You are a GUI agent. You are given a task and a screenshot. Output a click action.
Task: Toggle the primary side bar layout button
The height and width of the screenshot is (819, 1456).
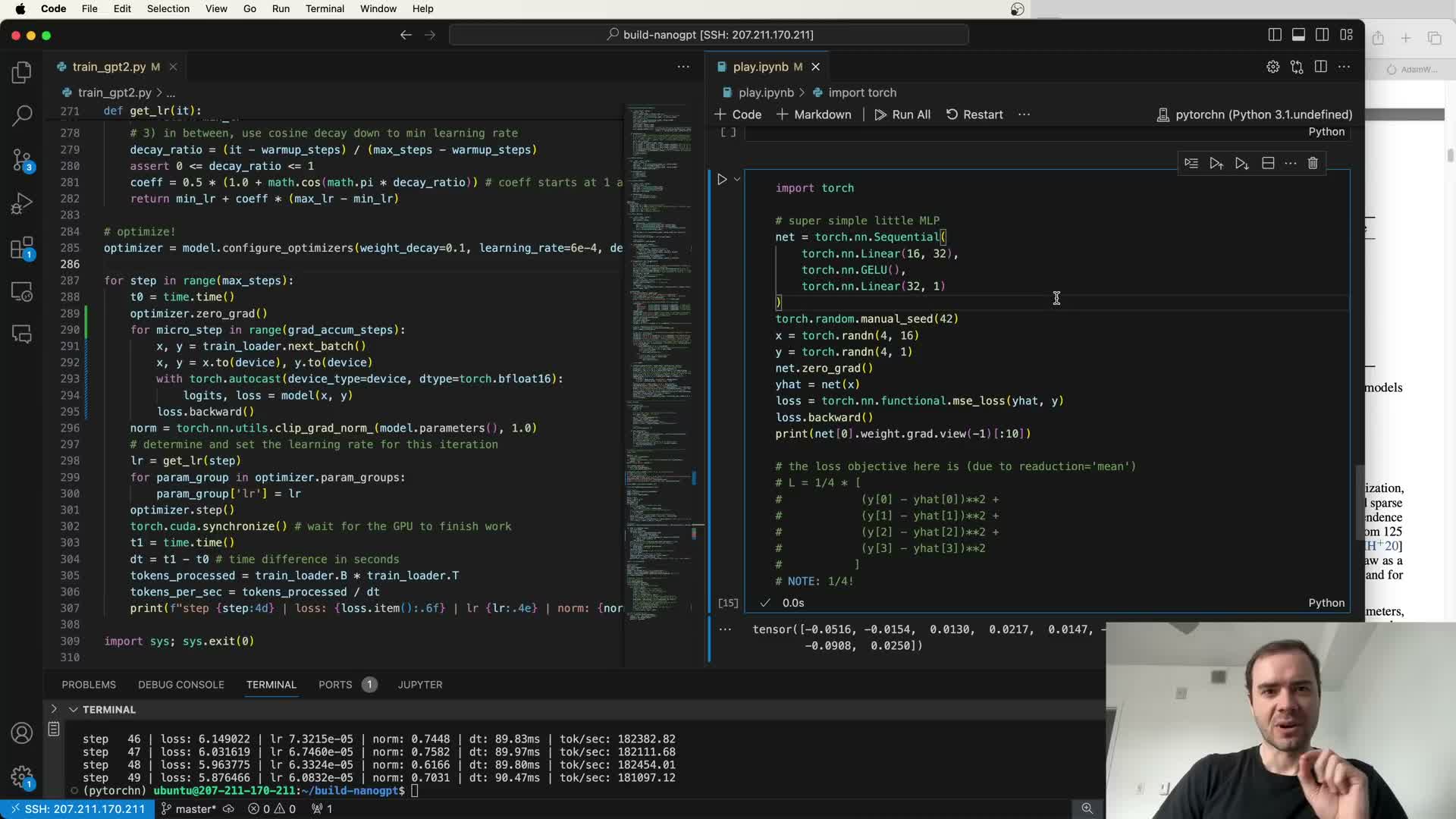click(1275, 35)
